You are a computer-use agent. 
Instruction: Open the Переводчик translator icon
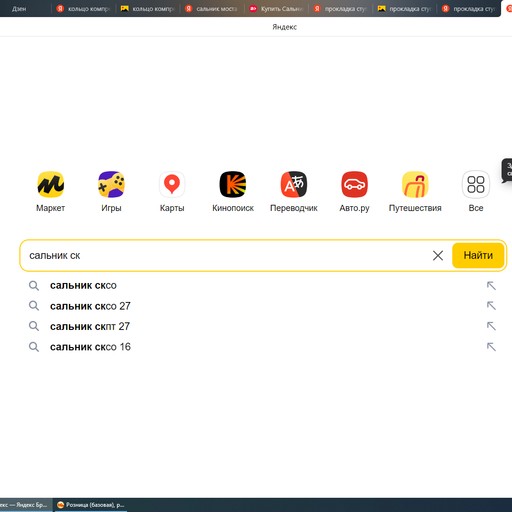pos(294,184)
